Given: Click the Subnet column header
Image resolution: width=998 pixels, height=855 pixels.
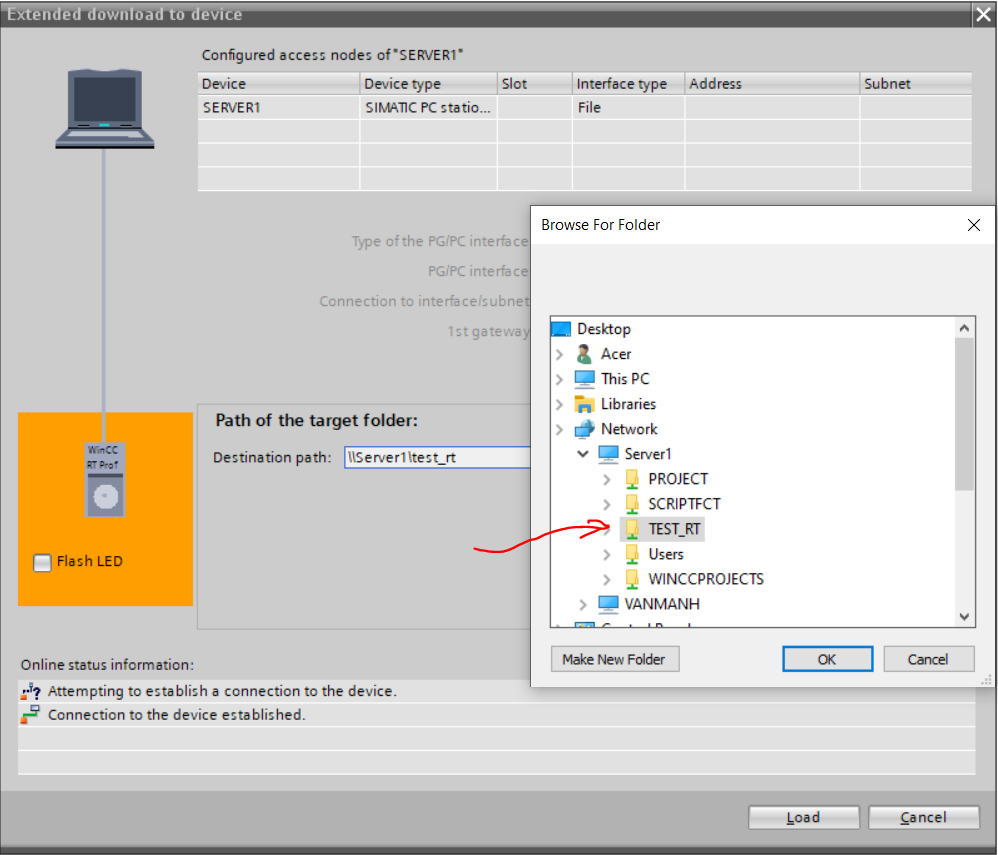Looking at the screenshot, I should [916, 83].
